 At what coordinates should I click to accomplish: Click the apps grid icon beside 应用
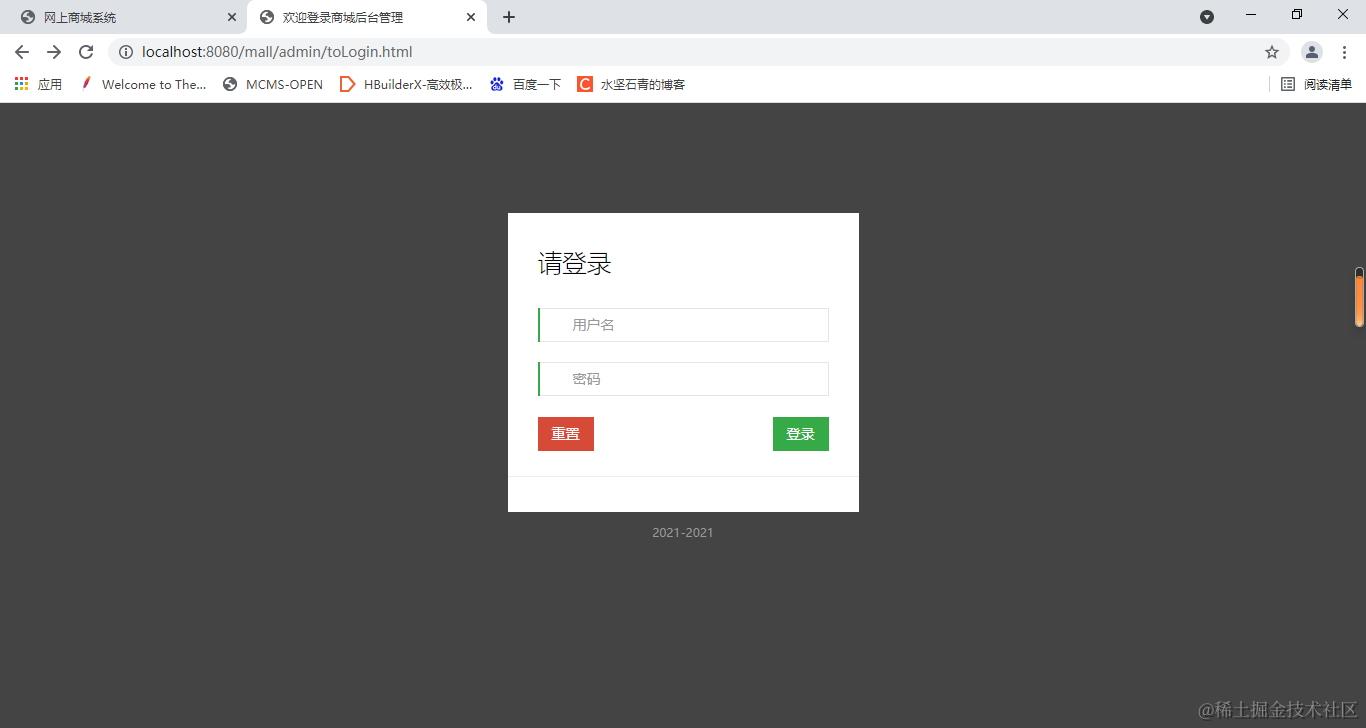[20, 84]
